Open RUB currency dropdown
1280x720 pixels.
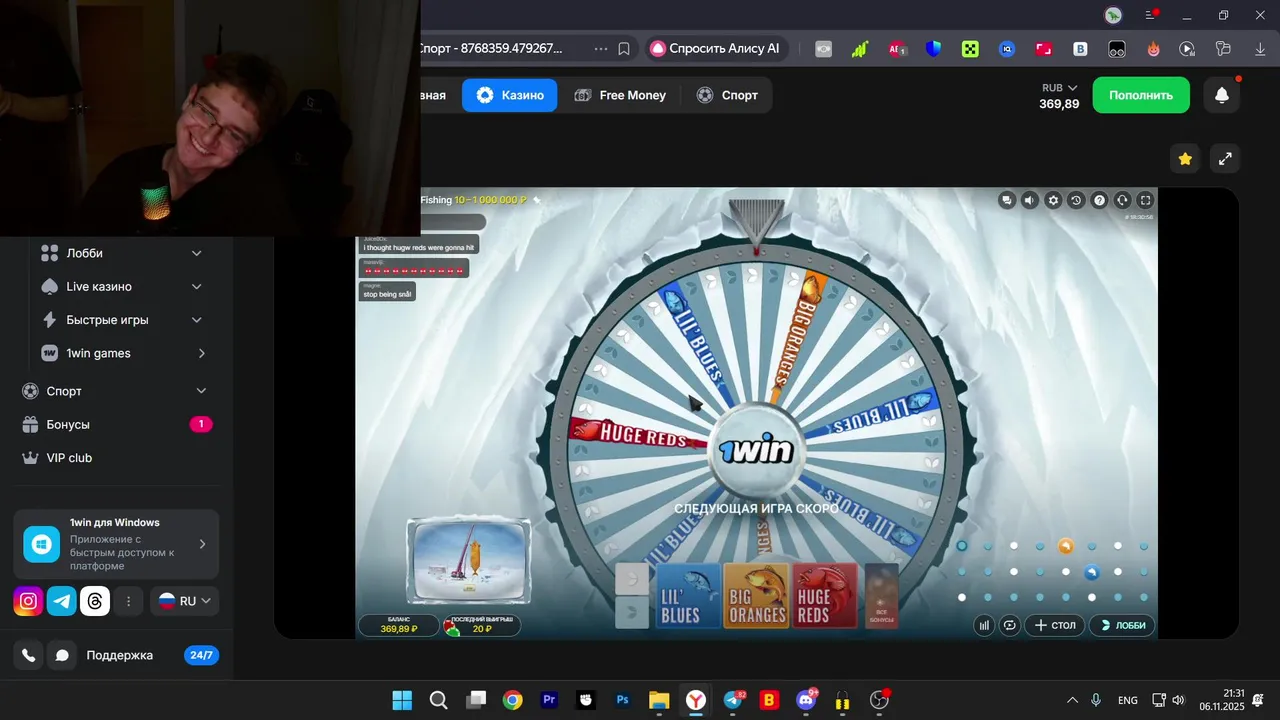point(1059,88)
